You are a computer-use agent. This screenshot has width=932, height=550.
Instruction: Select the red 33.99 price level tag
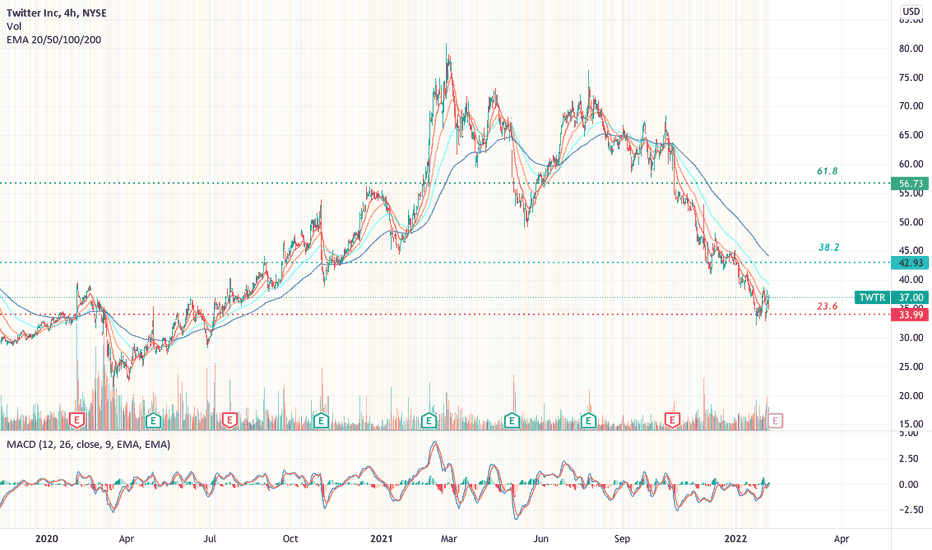coord(911,315)
